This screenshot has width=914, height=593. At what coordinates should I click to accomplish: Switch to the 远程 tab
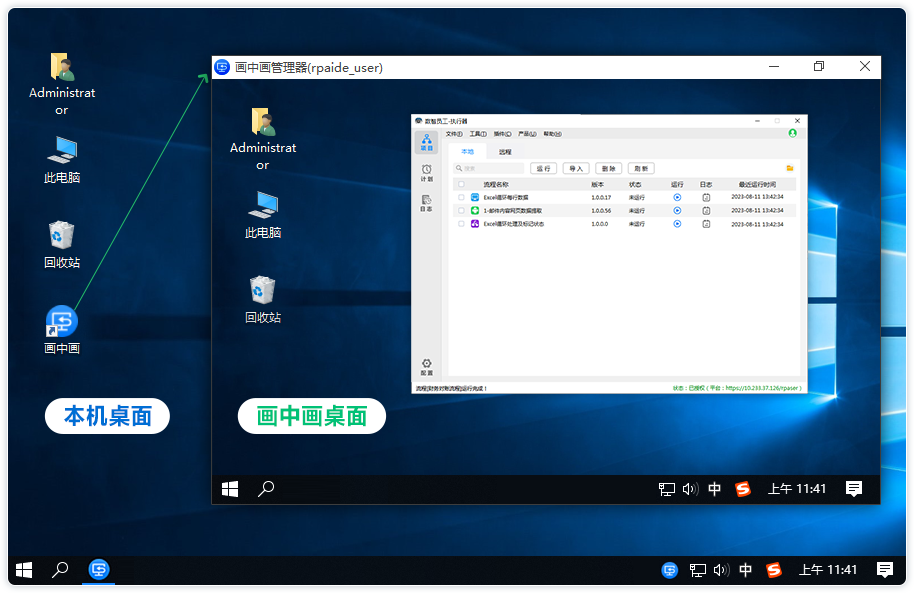tap(505, 152)
